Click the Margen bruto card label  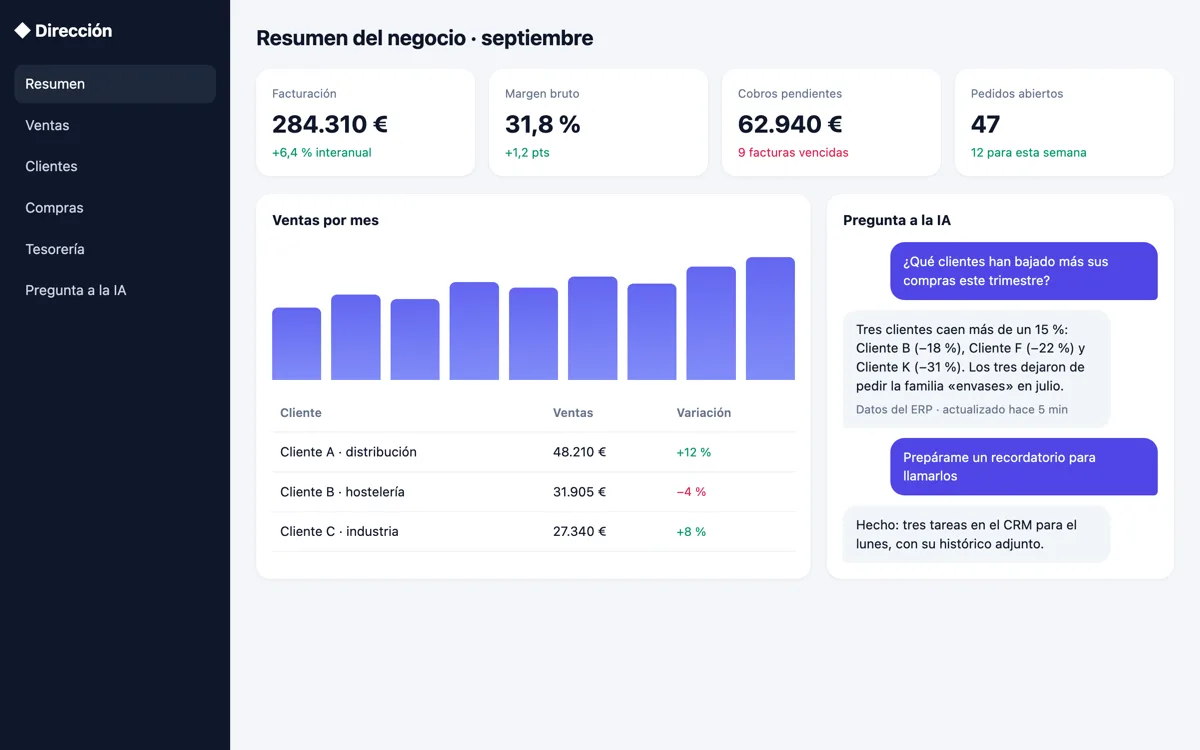(x=542, y=94)
